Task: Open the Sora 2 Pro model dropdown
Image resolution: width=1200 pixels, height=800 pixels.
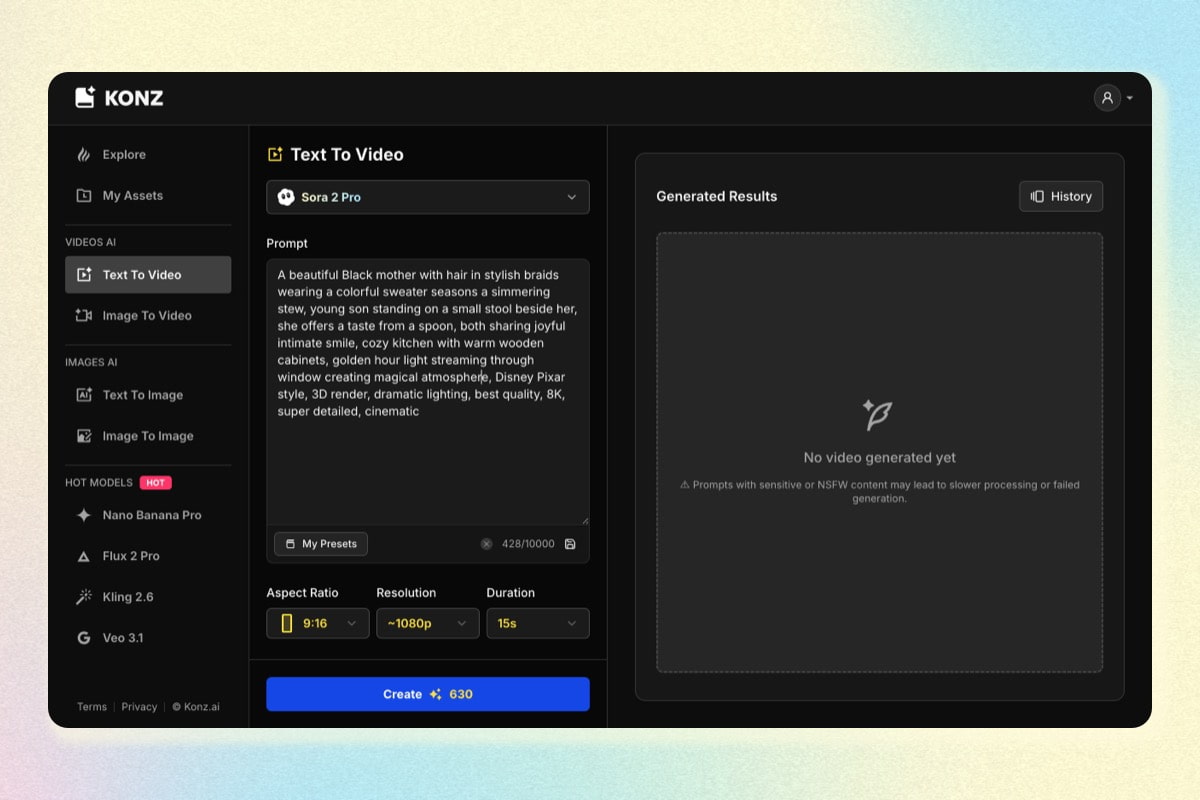Action: pos(428,197)
